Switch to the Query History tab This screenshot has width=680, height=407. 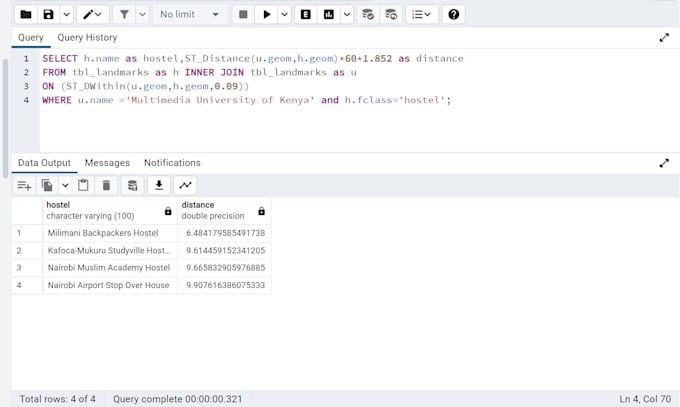[87, 38]
